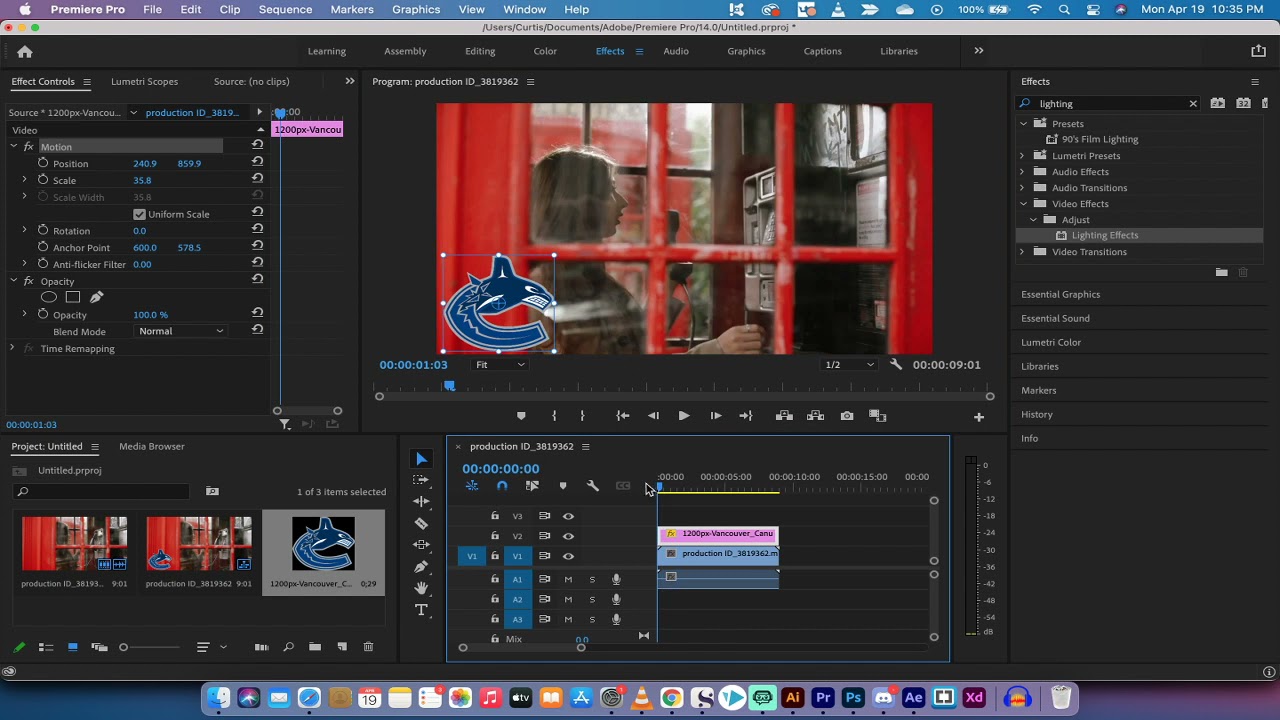Expand Time Remapping in Effect Controls
Viewport: 1280px width, 720px height.
pyautogui.click(x=12, y=348)
